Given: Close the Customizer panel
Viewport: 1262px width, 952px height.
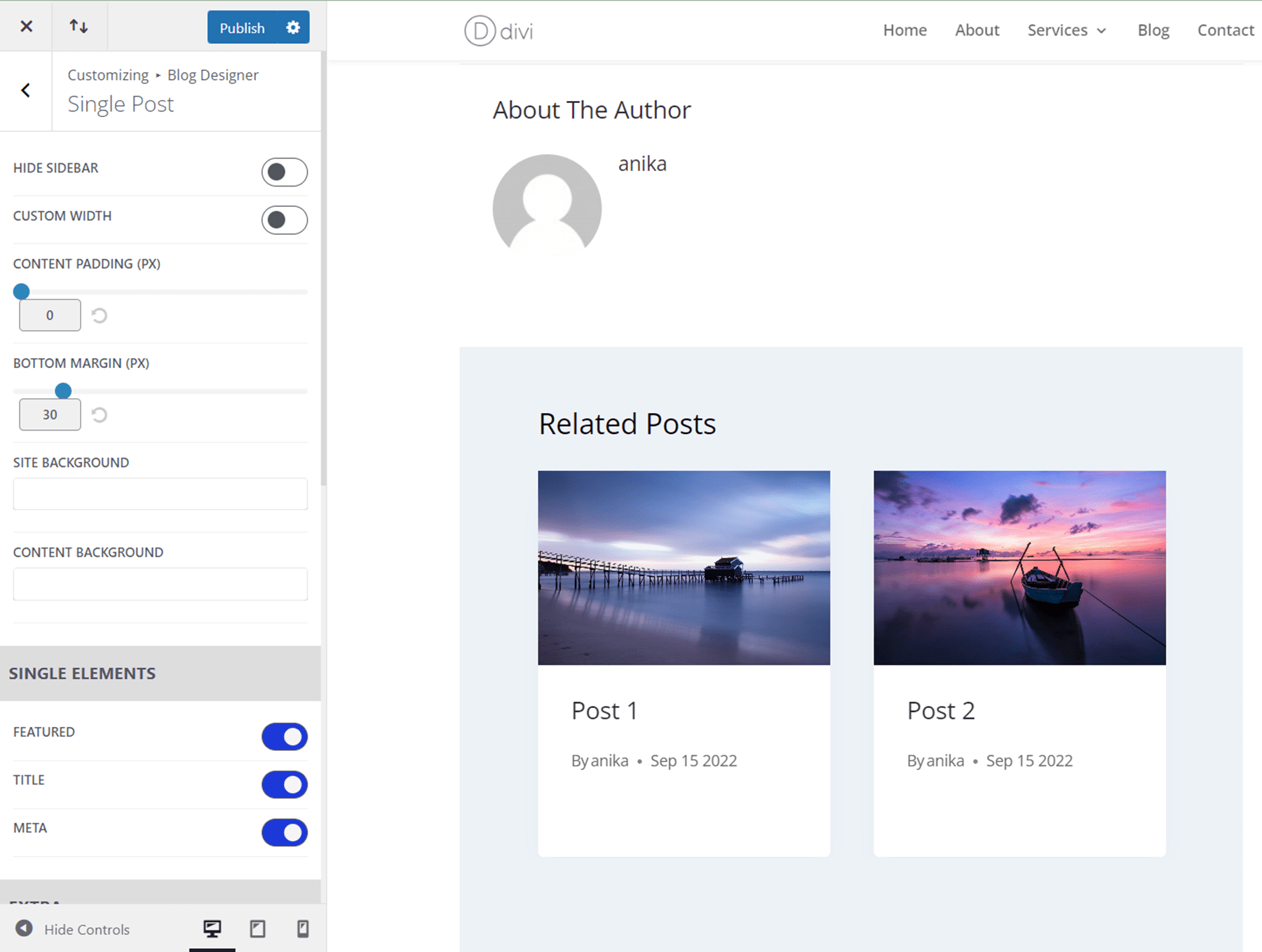Looking at the screenshot, I should [26, 26].
